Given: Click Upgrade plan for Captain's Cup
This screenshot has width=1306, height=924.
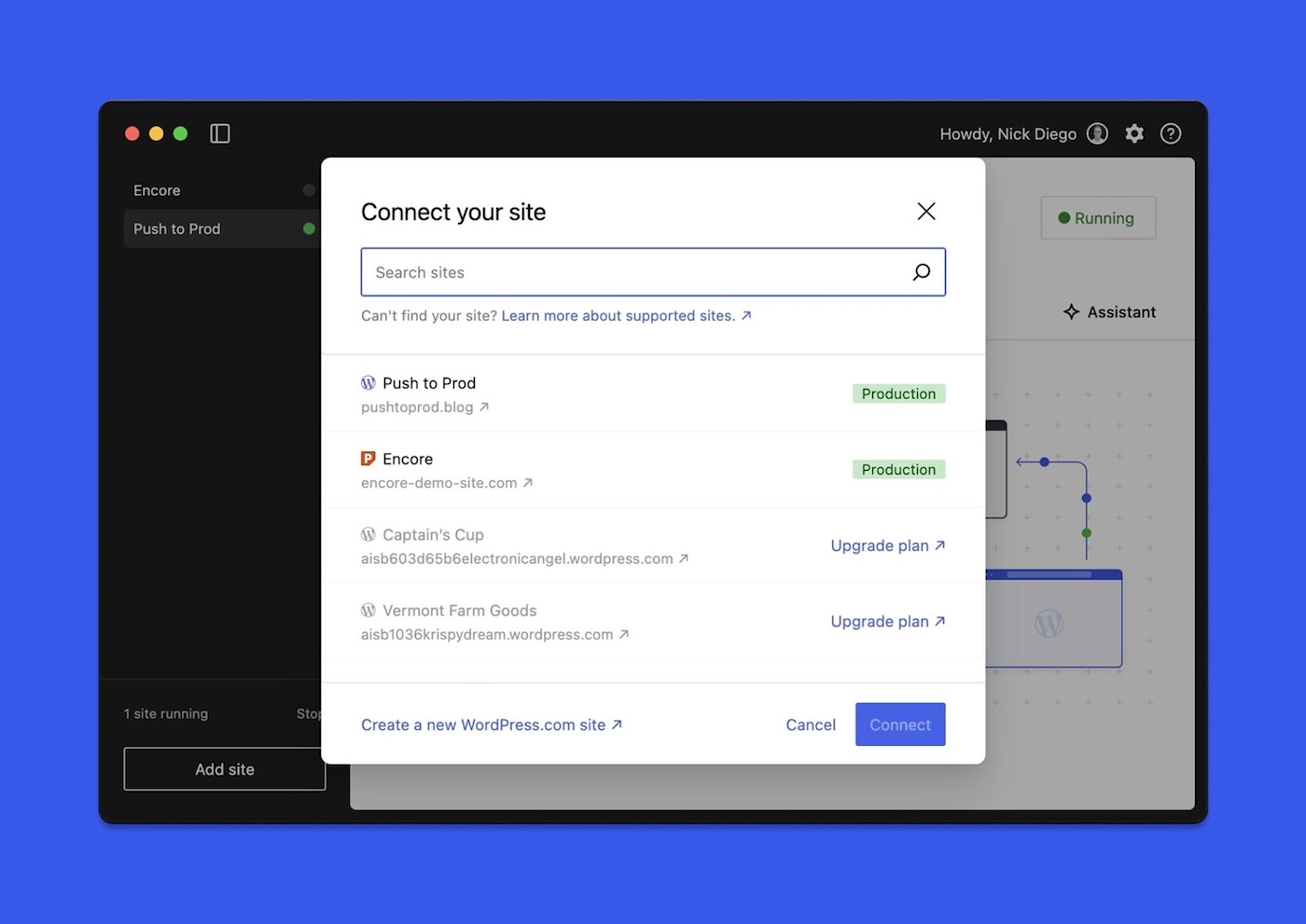Looking at the screenshot, I should [888, 545].
